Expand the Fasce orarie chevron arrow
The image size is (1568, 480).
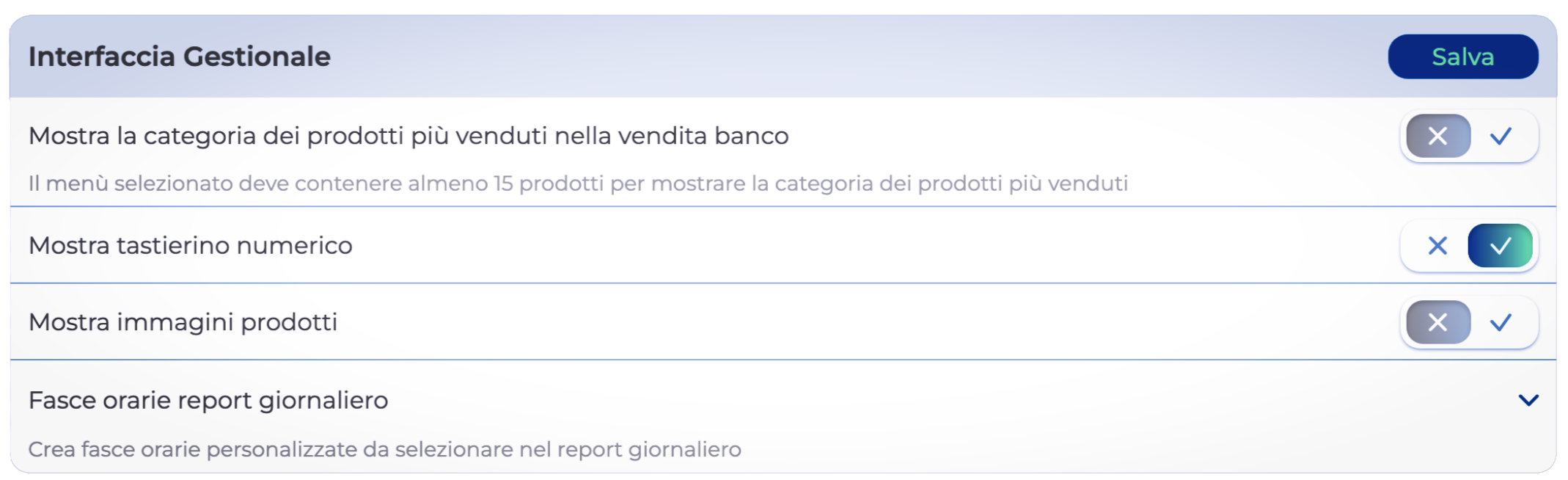coord(1528,400)
